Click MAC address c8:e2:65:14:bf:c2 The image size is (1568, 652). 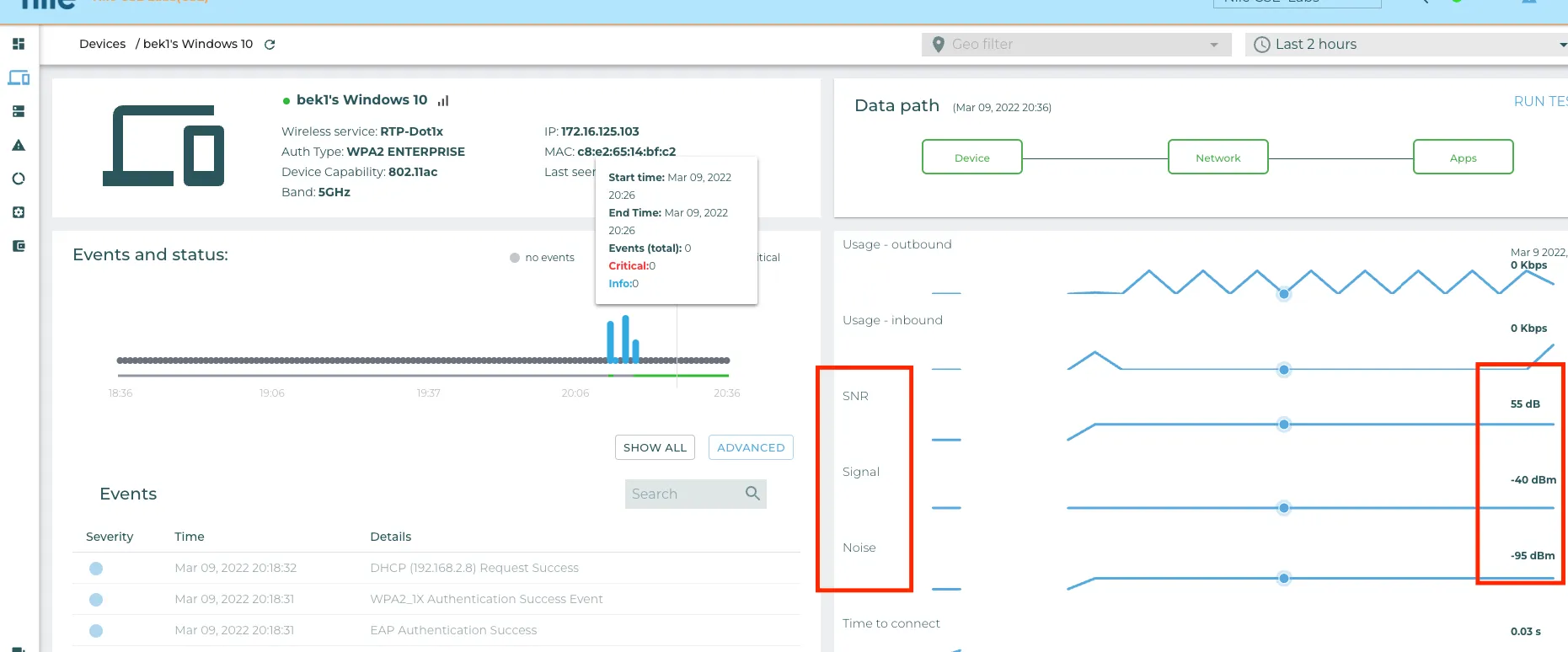(627, 152)
